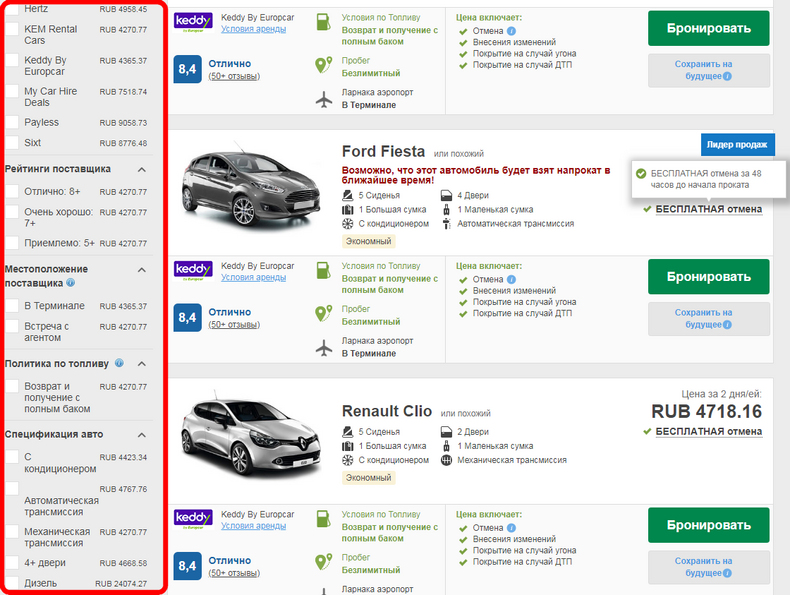Tick the 'Автоматическая трансмиссия' checkbox
790x595 pixels.
point(12,489)
